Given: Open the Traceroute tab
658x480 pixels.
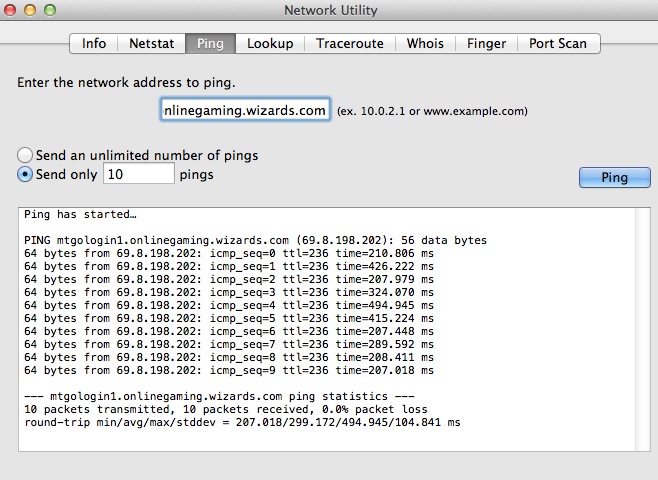Looking at the screenshot, I should click(x=350, y=43).
